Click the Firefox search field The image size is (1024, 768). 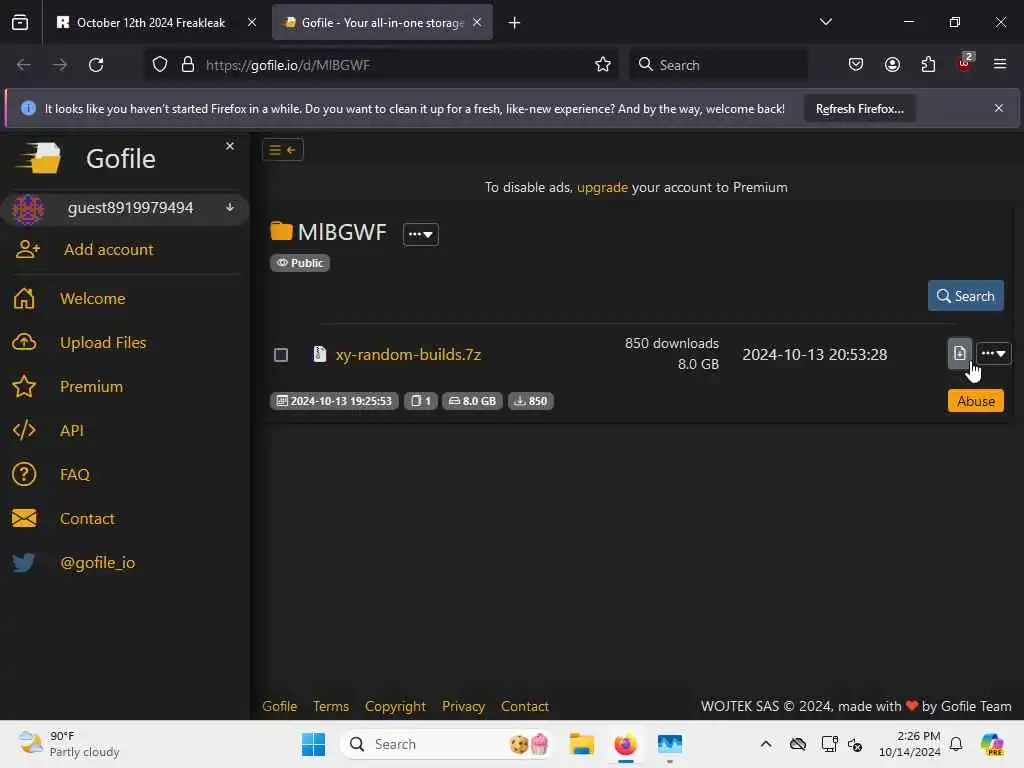pos(718,65)
